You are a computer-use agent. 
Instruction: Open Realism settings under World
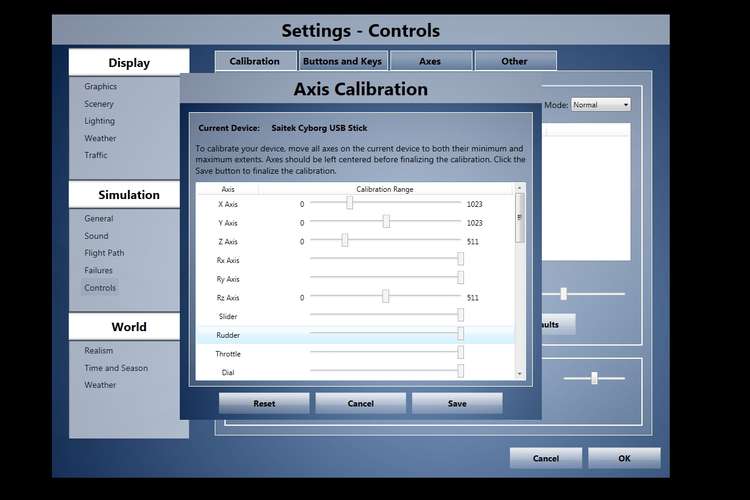click(x=99, y=351)
